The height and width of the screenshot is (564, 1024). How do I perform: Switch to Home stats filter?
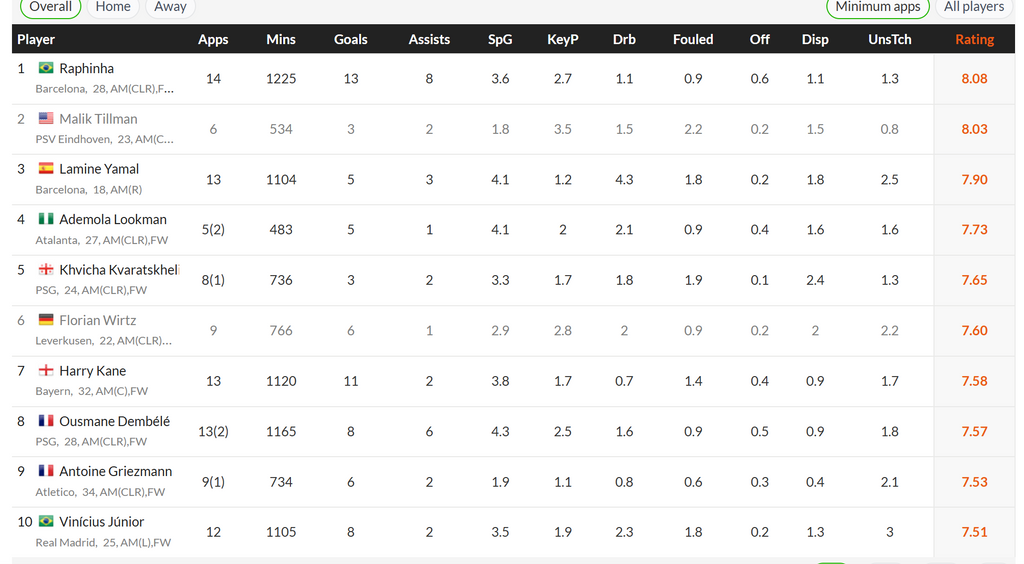point(113,7)
